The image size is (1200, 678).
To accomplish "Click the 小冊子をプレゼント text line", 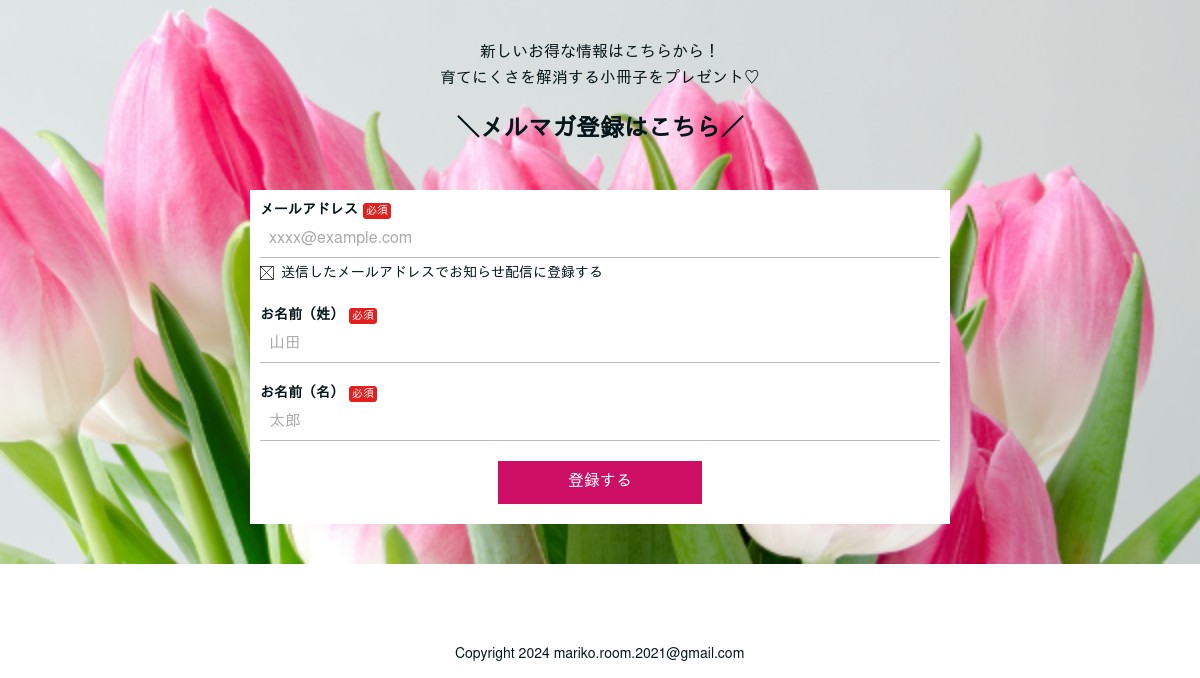I will click(x=600, y=77).
